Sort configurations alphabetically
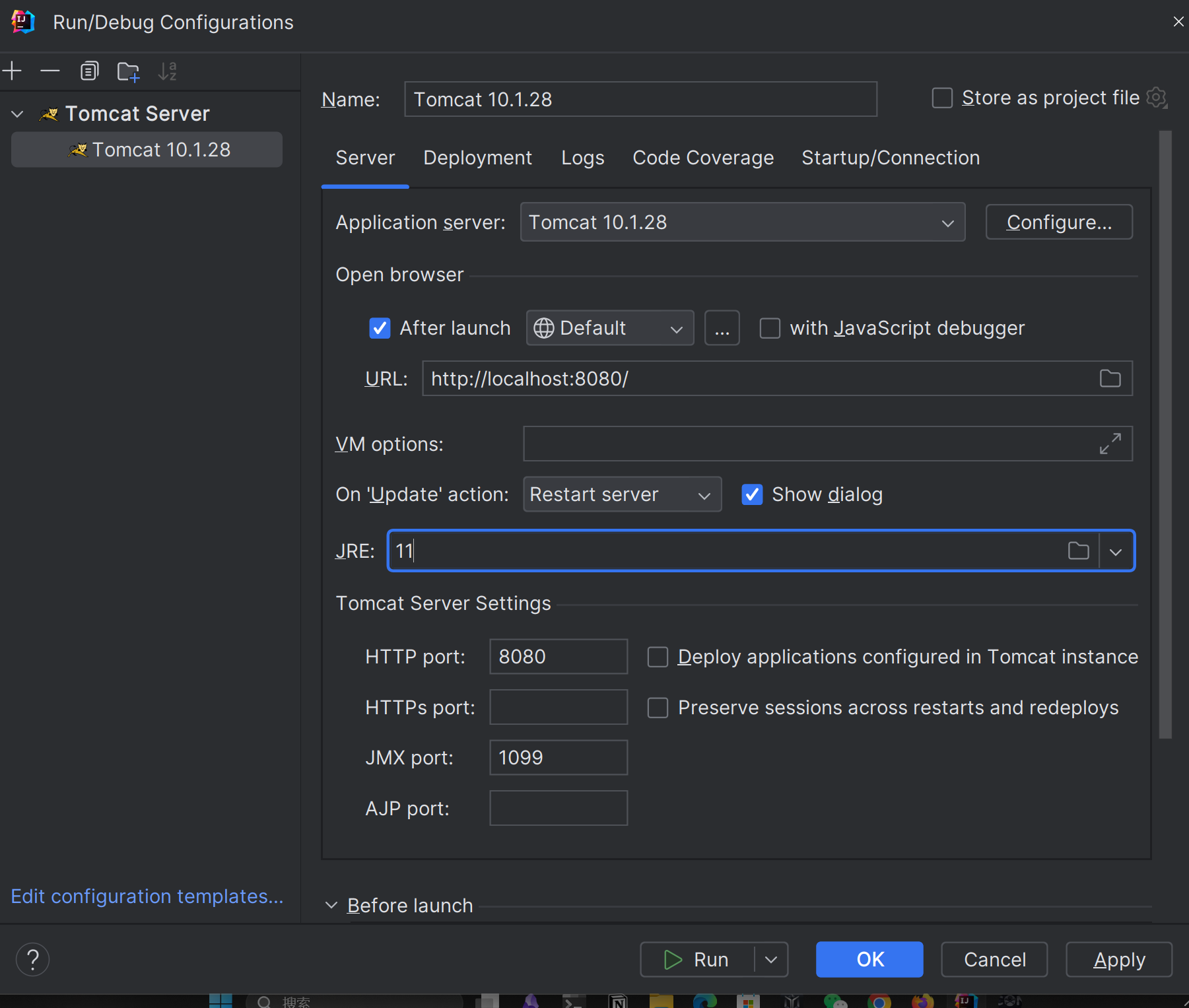Image resolution: width=1189 pixels, height=1008 pixels. pos(168,71)
